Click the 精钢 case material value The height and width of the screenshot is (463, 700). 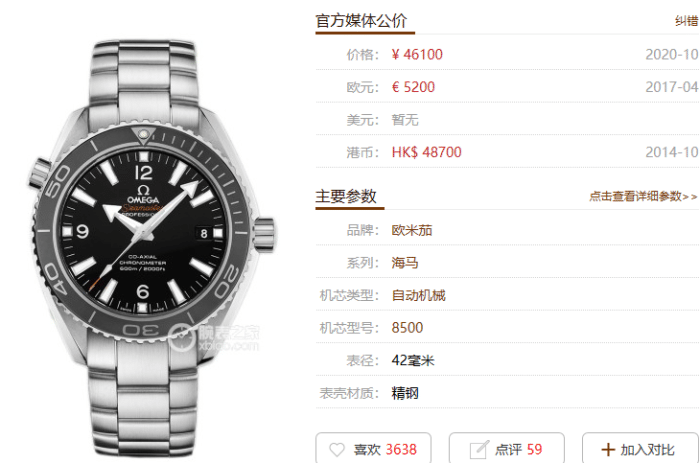405,393
